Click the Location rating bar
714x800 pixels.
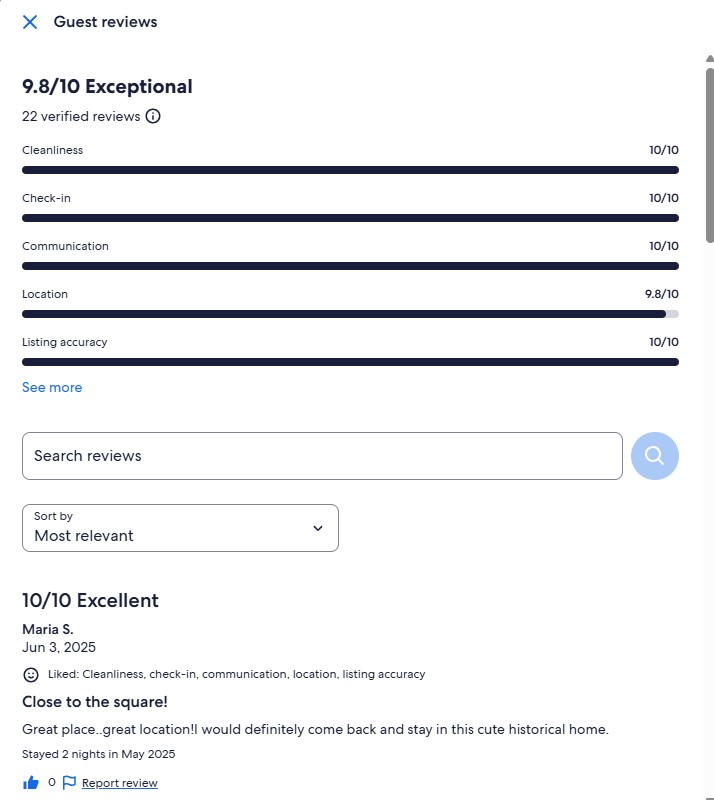(x=350, y=314)
